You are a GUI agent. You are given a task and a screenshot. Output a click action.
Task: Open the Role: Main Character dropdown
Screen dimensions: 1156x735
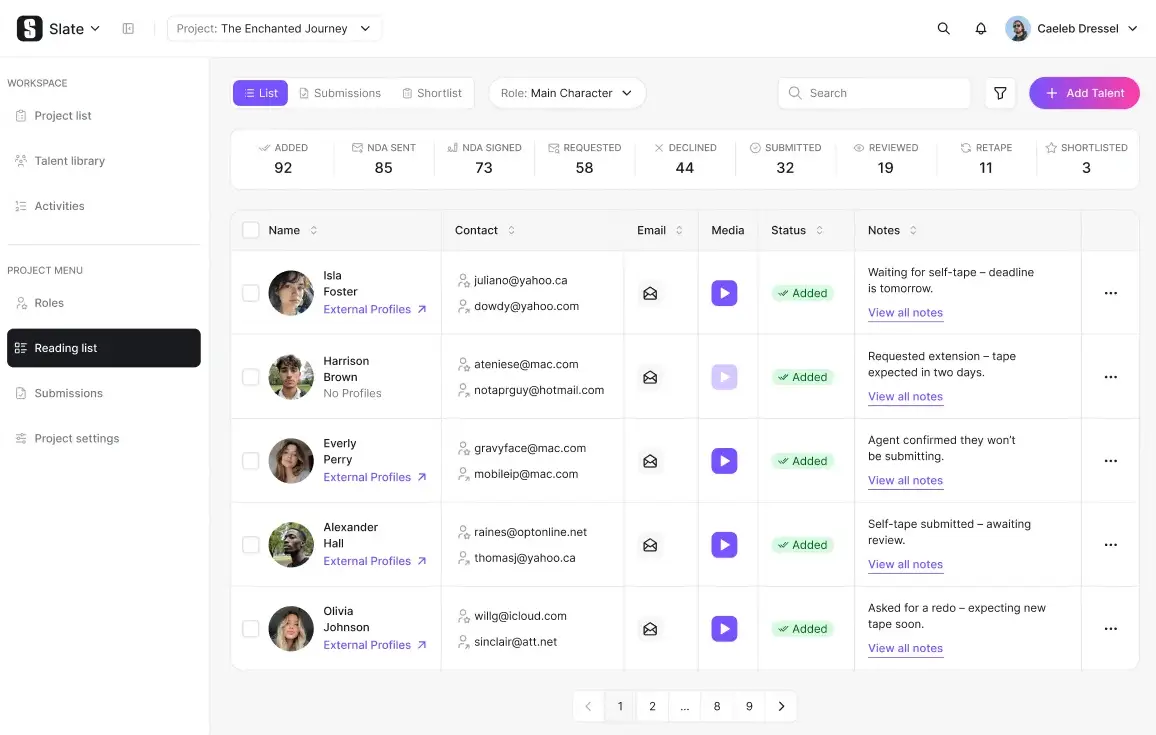click(567, 92)
